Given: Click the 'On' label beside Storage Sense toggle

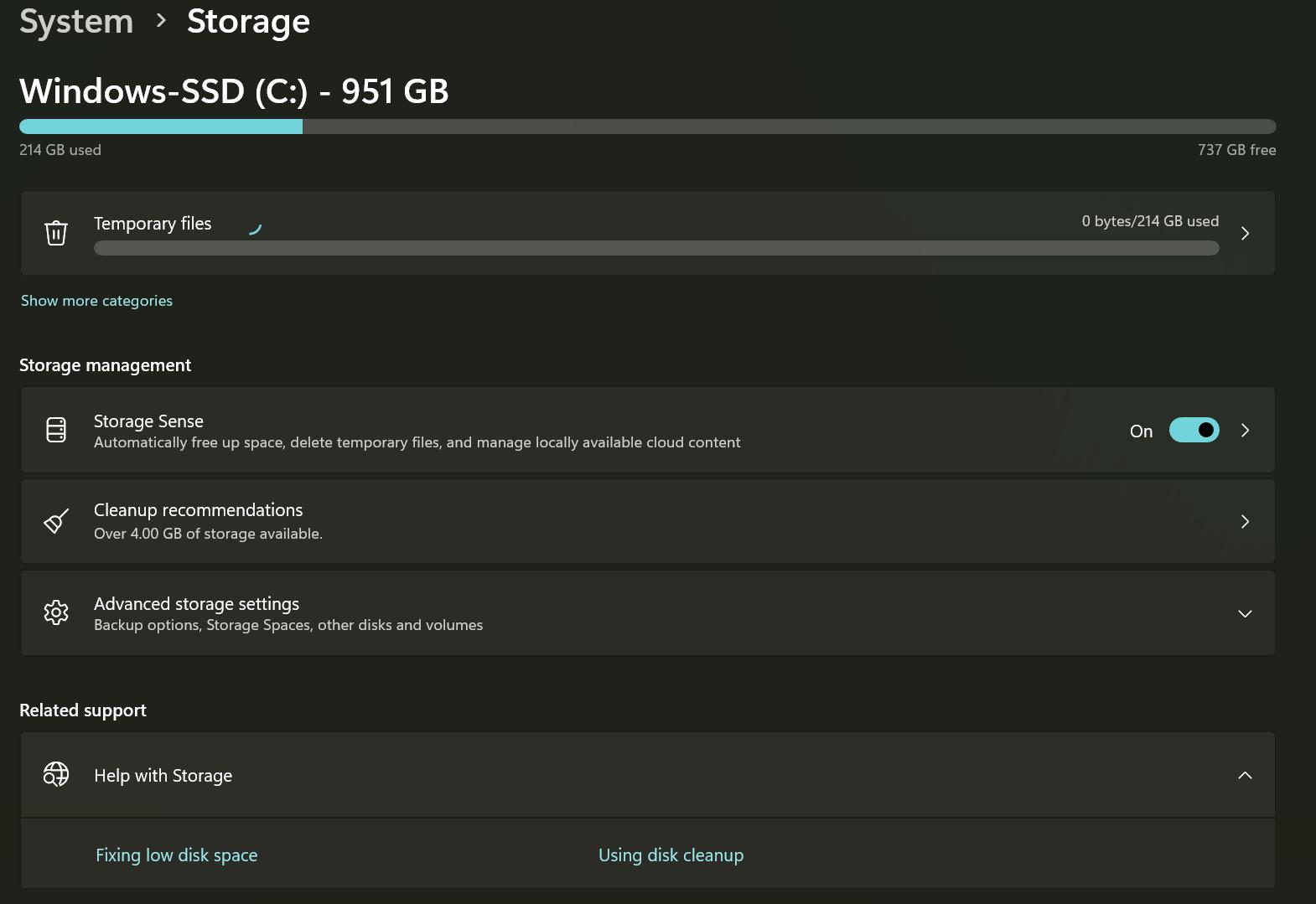Looking at the screenshot, I should click(x=1141, y=431).
